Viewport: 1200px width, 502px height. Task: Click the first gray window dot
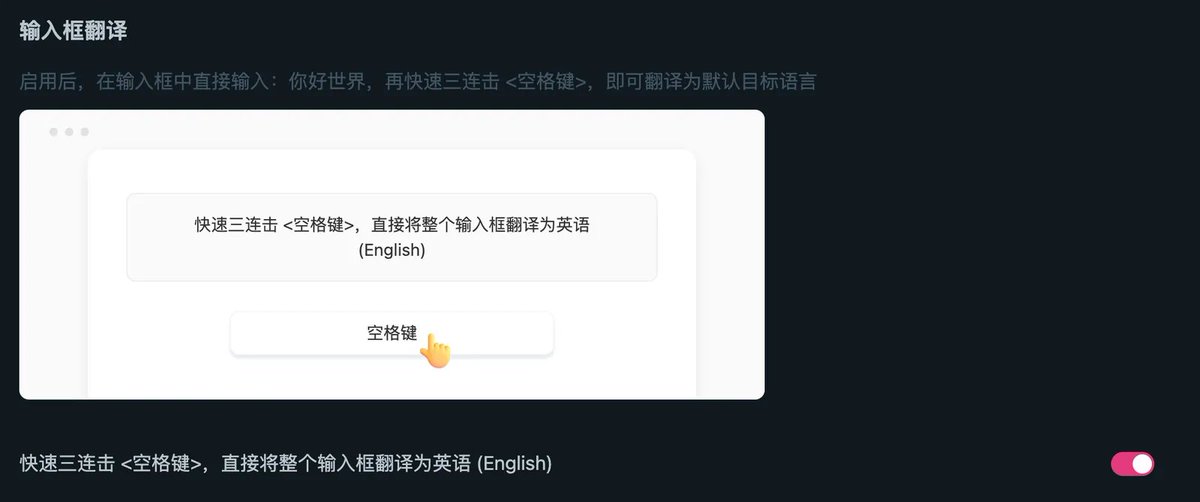click(x=54, y=132)
